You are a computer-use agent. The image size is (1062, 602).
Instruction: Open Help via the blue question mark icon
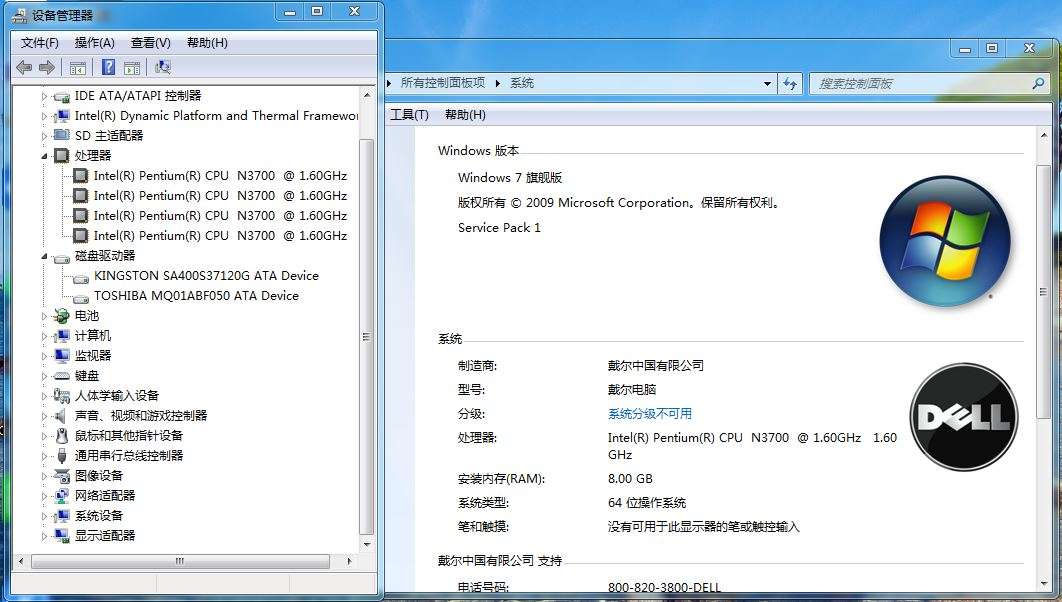[108, 67]
